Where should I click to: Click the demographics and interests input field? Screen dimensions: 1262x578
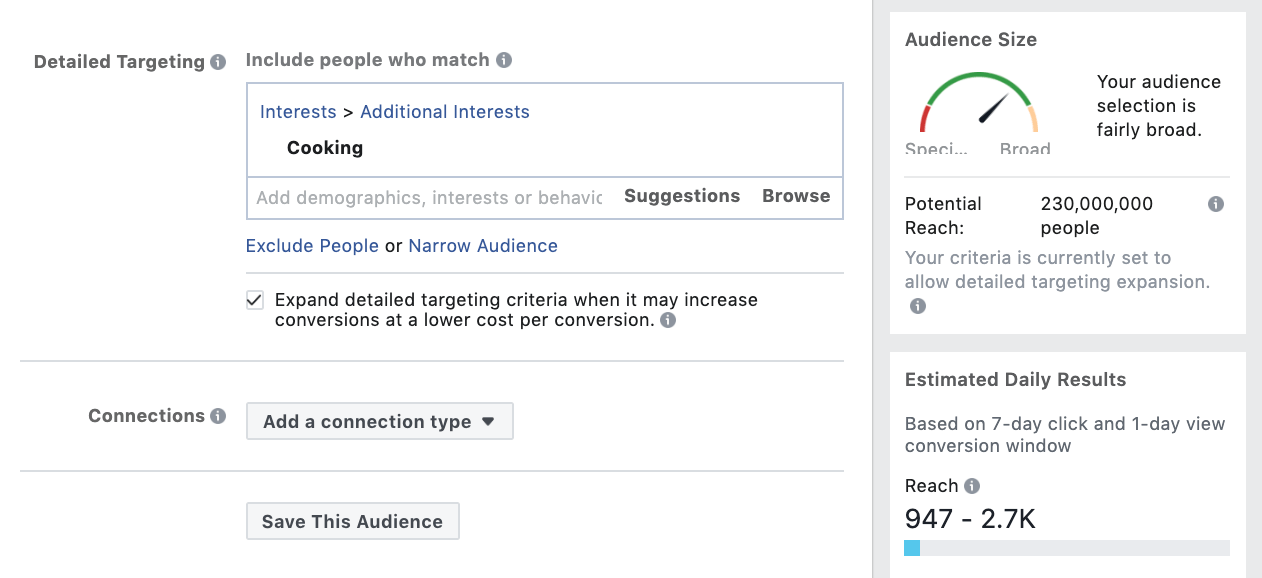(430, 197)
